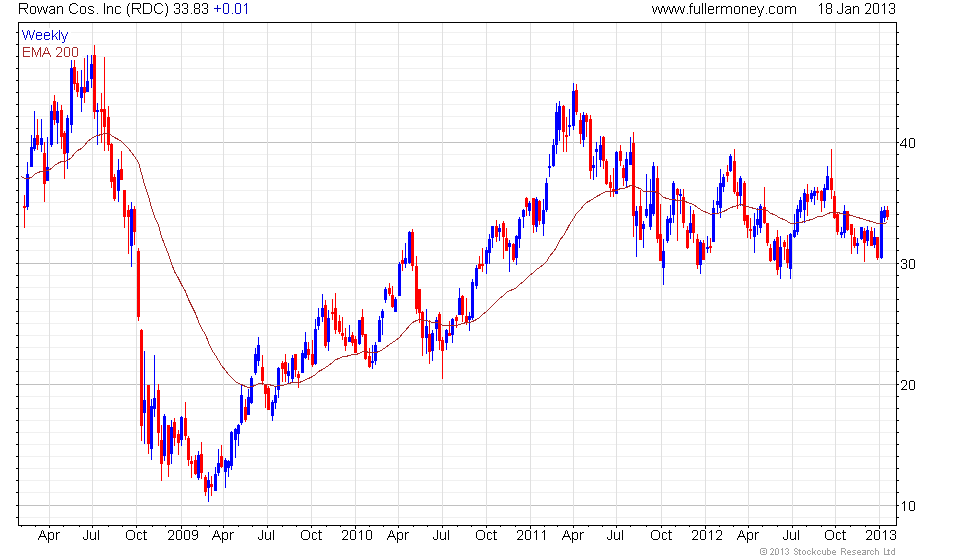This screenshot has height=560, width=980.
Task: Click the Rowan Cos. Inc (RDC) title
Action: [93, 9]
